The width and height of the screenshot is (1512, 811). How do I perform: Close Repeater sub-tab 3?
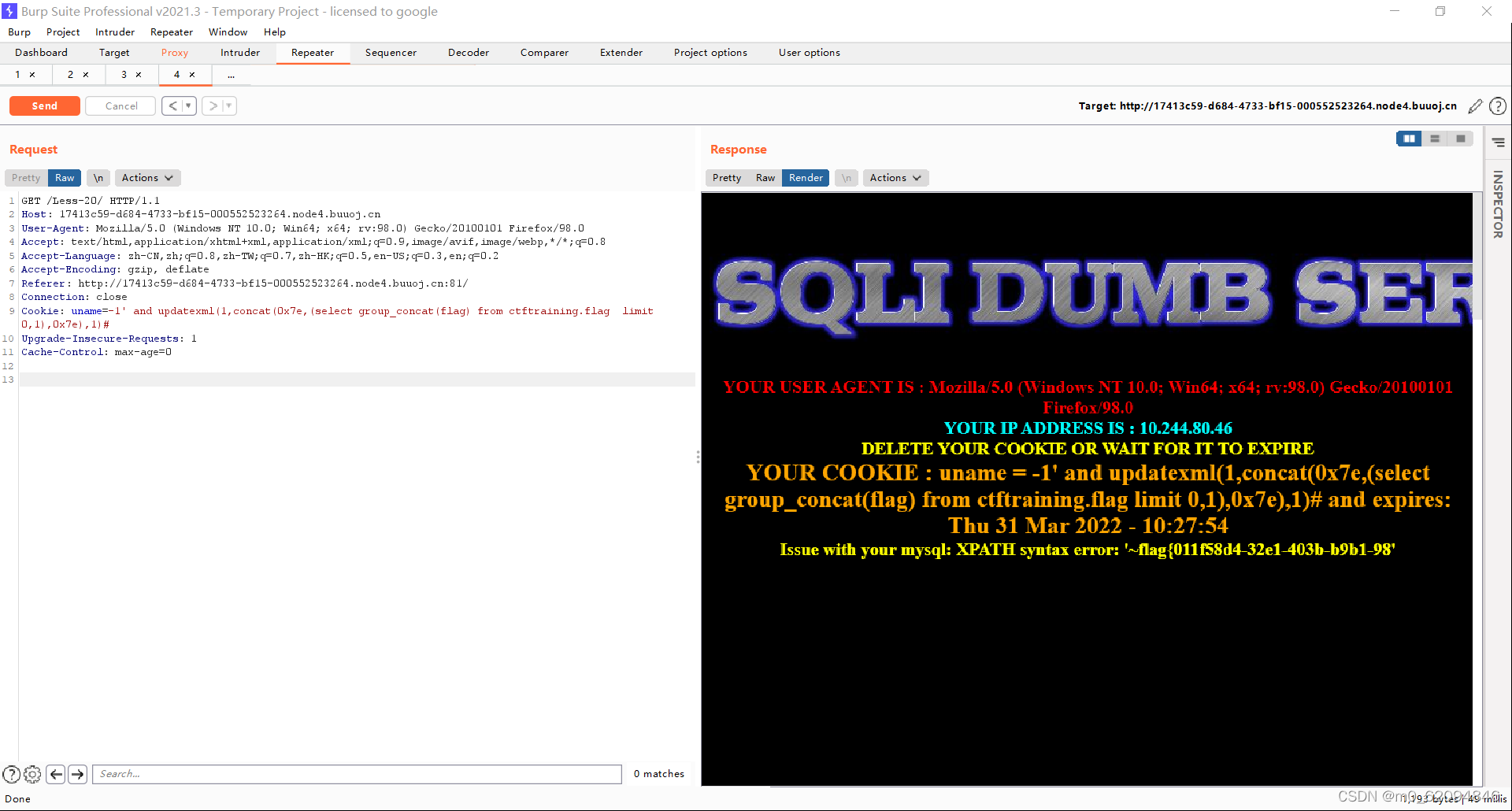click(x=139, y=75)
